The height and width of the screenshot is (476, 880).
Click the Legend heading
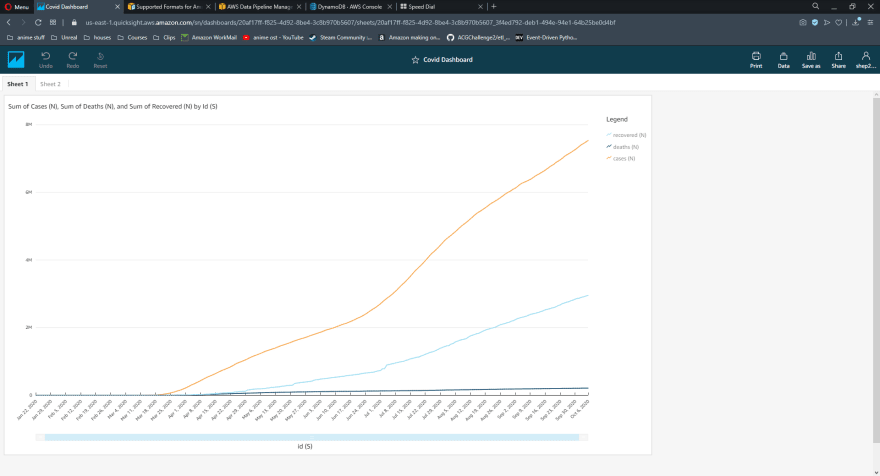[617, 120]
